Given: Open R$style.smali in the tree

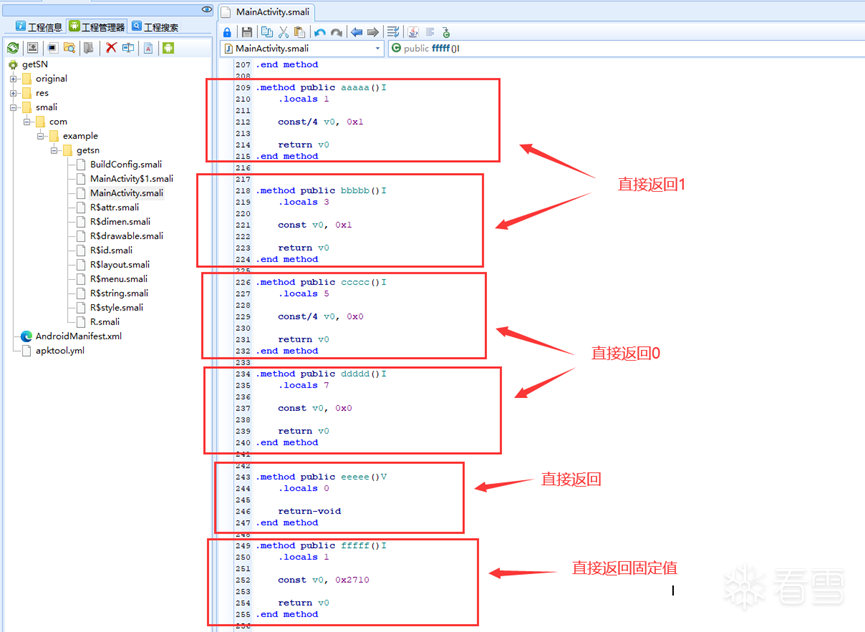Looking at the screenshot, I should pyautogui.click(x=117, y=308).
